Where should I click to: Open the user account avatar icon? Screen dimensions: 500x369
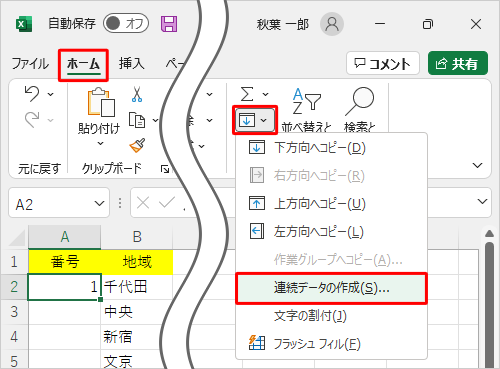tap(332, 24)
